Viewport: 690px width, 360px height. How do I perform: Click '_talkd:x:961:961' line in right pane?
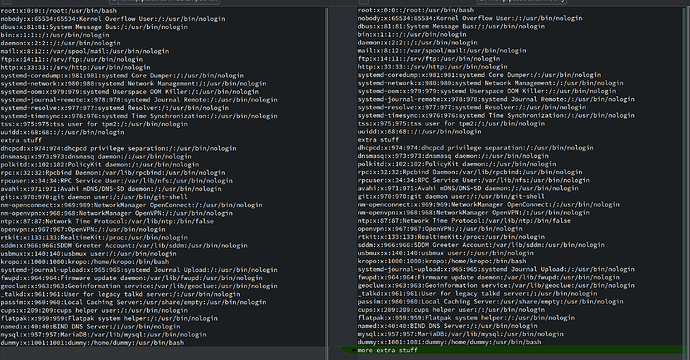click(477, 294)
